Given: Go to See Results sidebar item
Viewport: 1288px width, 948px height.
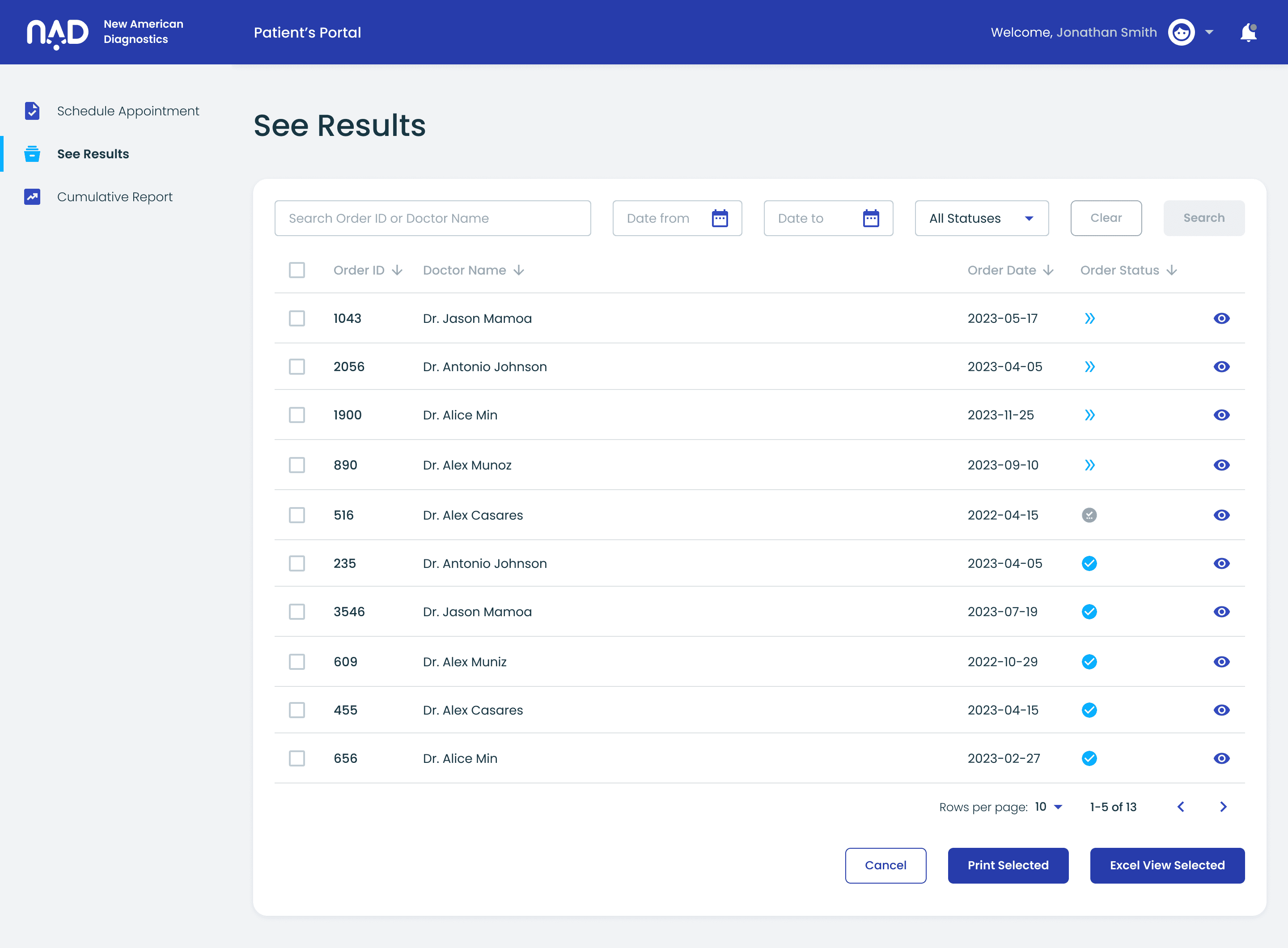Looking at the screenshot, I should pos(77,154).
